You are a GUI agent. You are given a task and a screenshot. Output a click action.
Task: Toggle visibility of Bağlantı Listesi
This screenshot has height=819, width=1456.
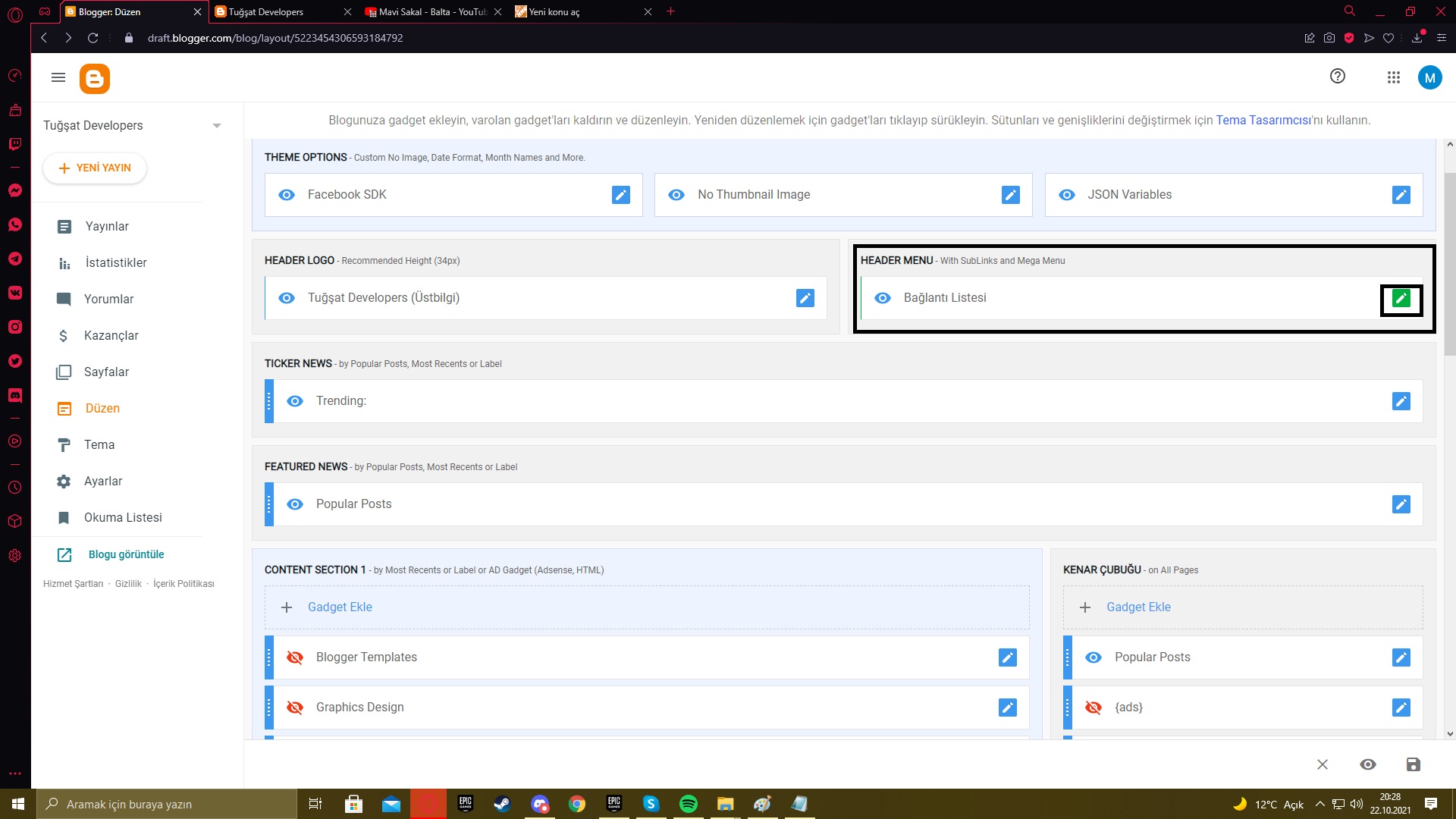click(883, 298)
